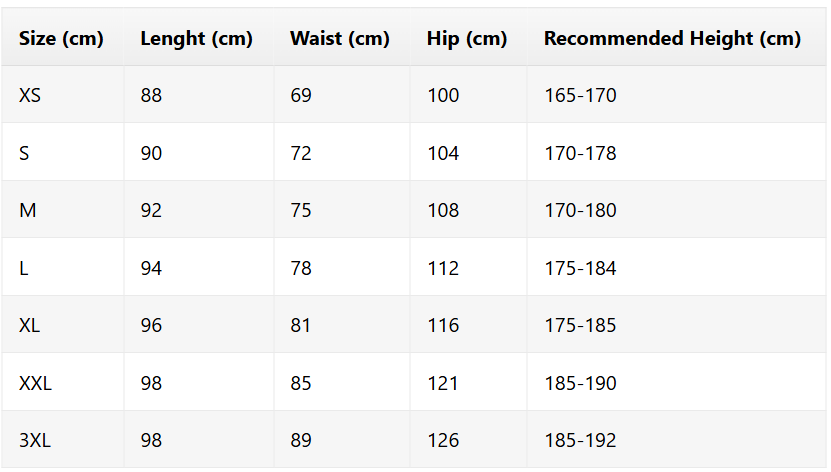The height and width of the screenshot is (472, 831).
Task: Click the M size row label
Action: pos(28,210)
